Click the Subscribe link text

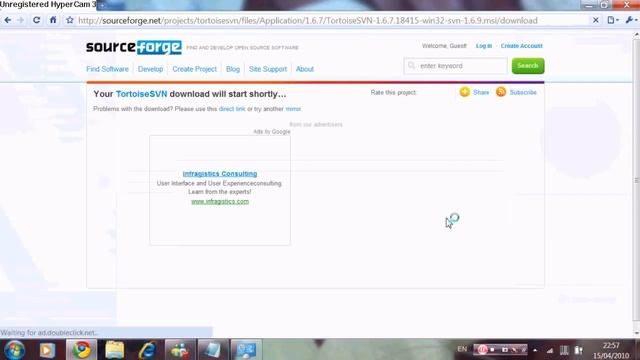point(523,93)
